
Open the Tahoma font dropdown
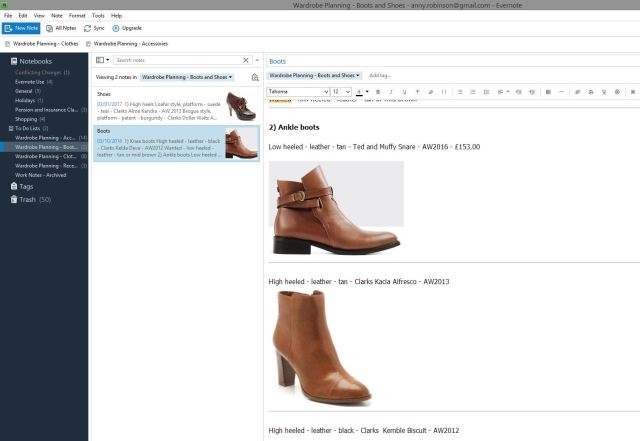point(298,92)
